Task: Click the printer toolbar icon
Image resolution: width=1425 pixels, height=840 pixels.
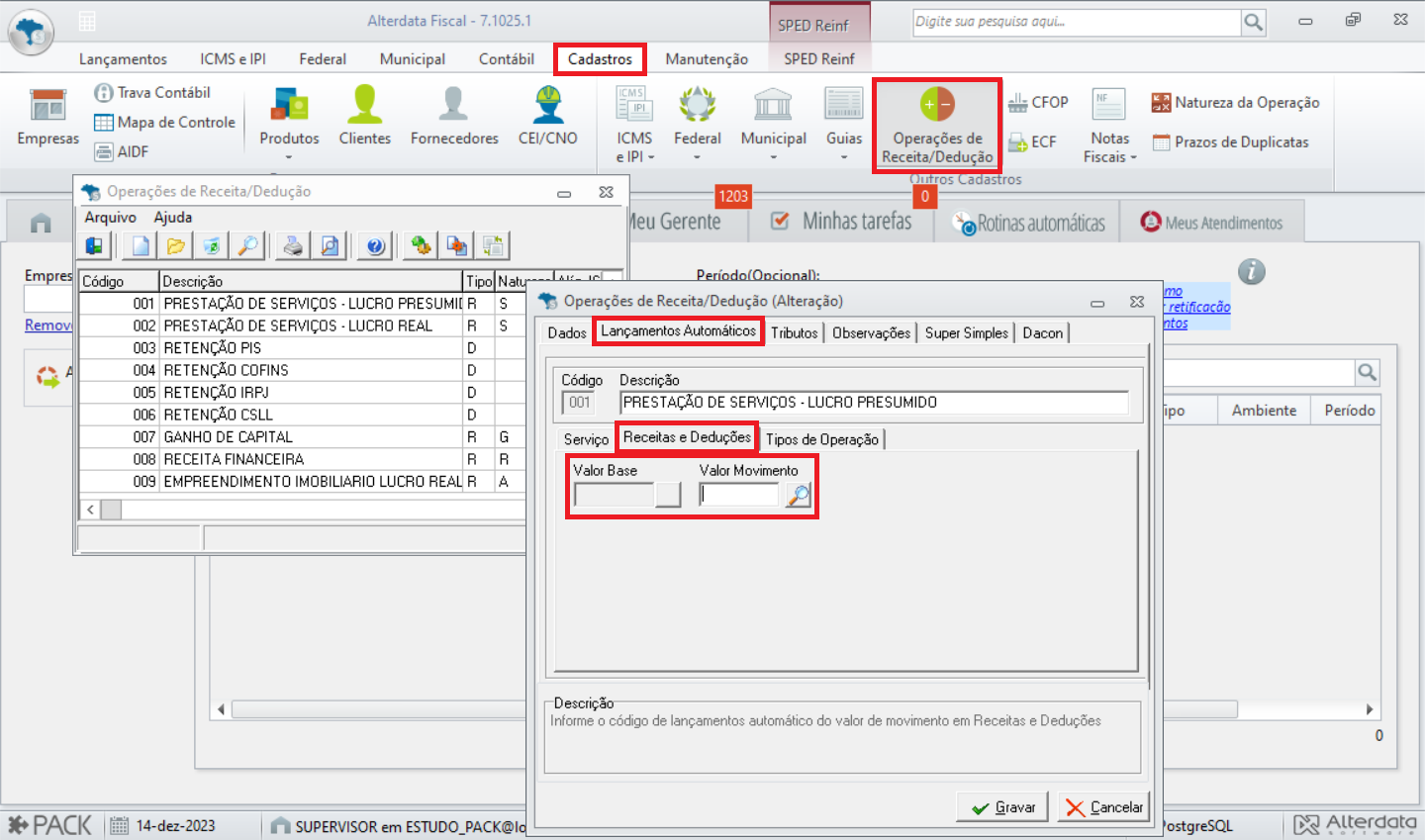Action: 293,245
